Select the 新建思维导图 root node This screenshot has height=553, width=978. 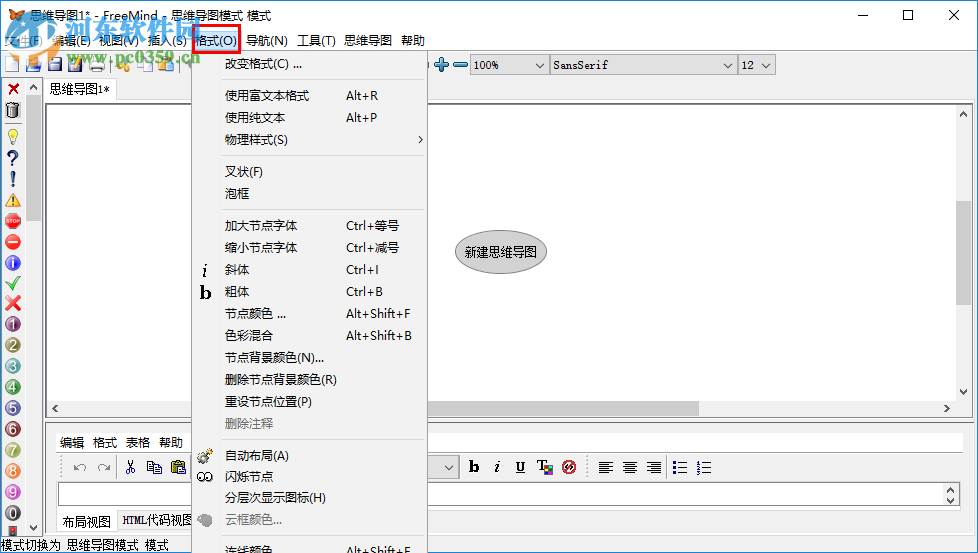coord(501,252)
